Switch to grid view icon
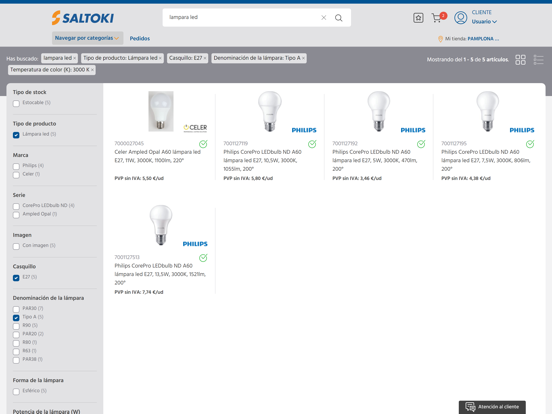 pyautogui.click(x=520, y=59)
